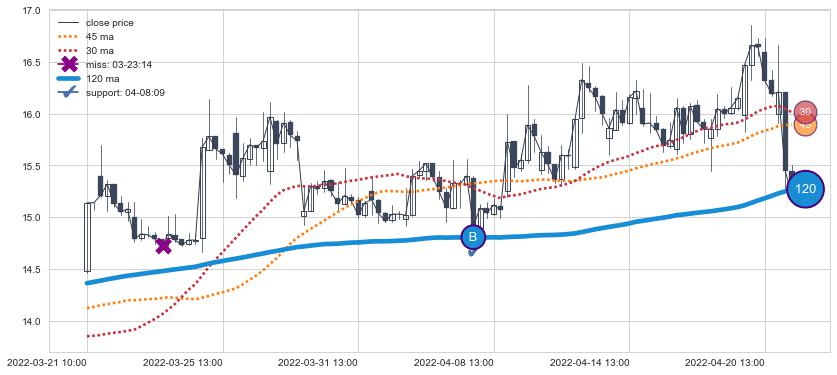Select the '45 ma' legend label
Image resolution: width=837 pixels, height=375 pixels.
point(100,37)
